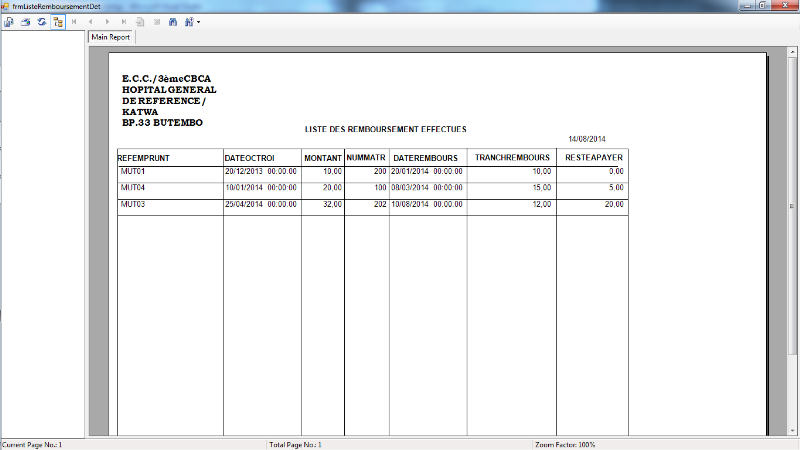The image size is (800, 450).
Task: Click the vertical scrollbar up arrow
Action: 792,52
